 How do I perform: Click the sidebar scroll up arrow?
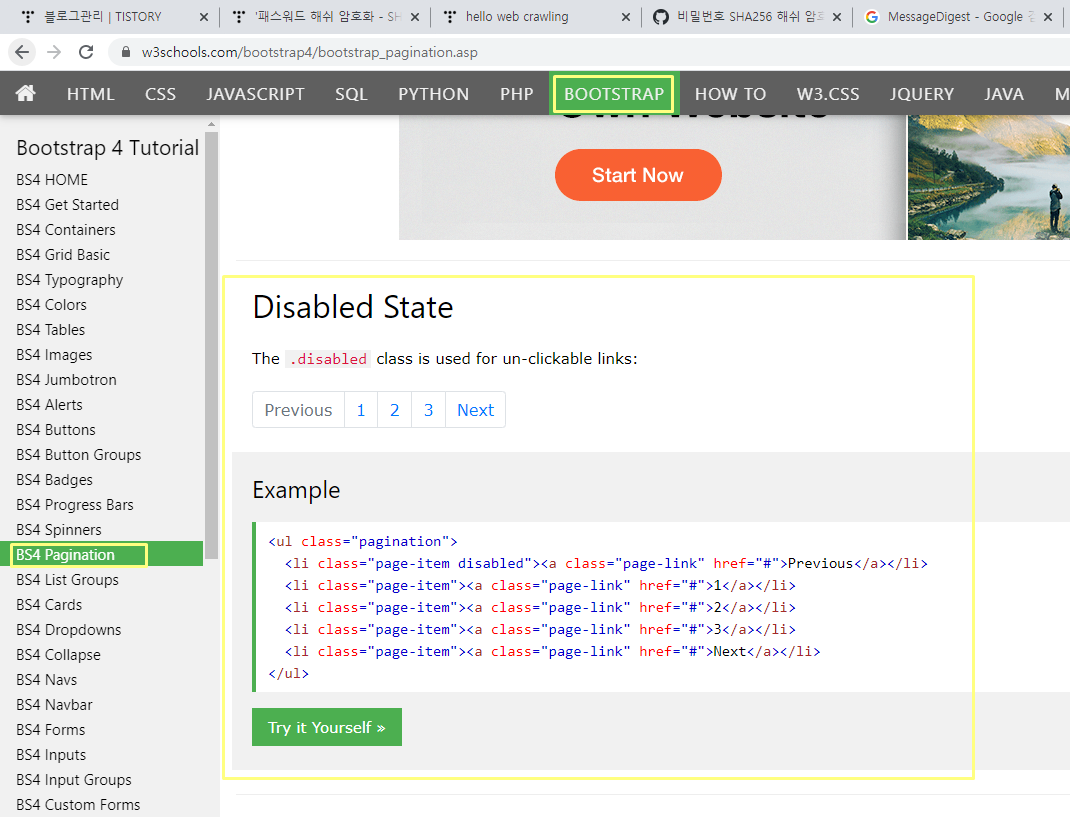pos(212,124)
